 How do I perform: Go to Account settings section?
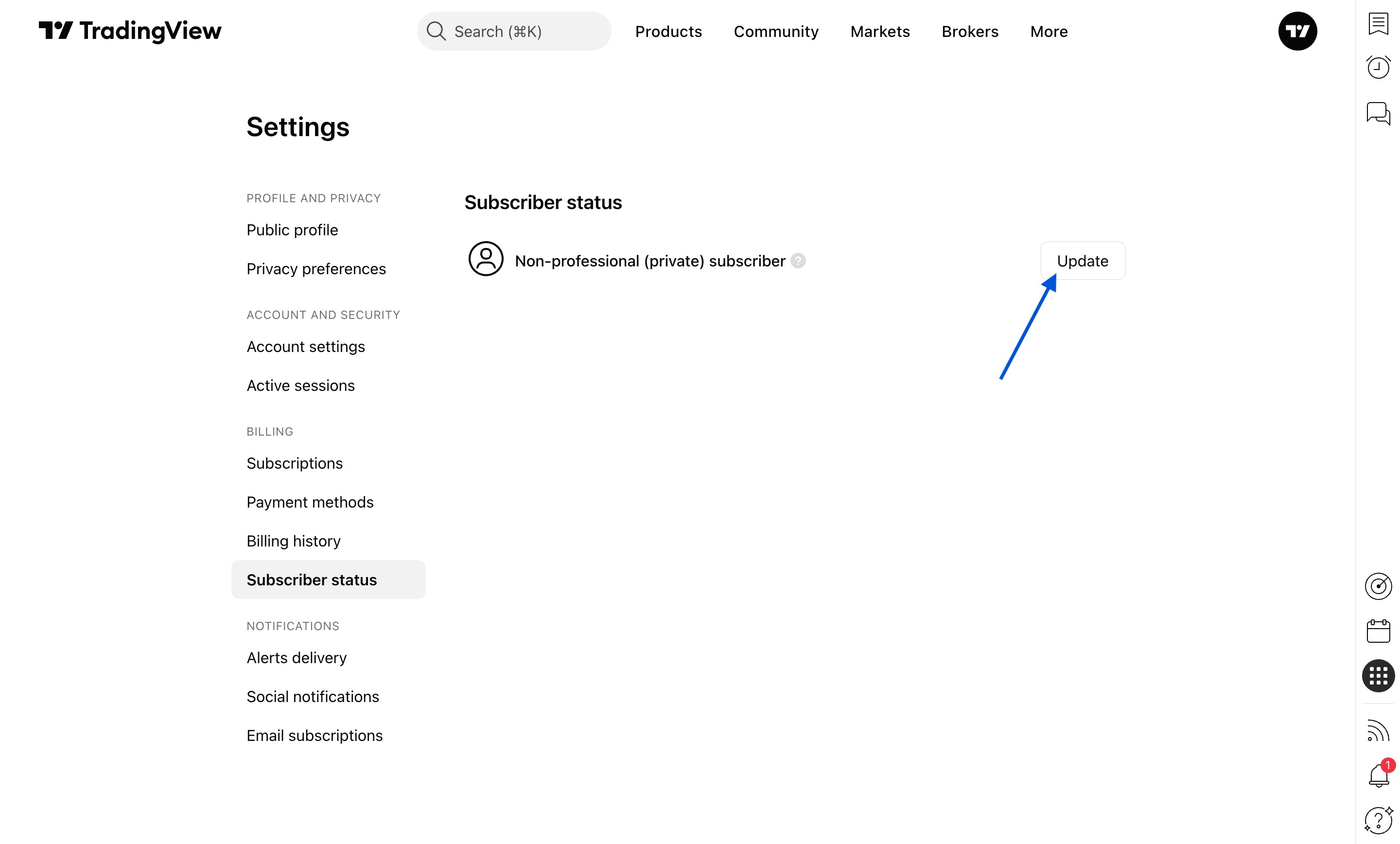click(306, 347)
